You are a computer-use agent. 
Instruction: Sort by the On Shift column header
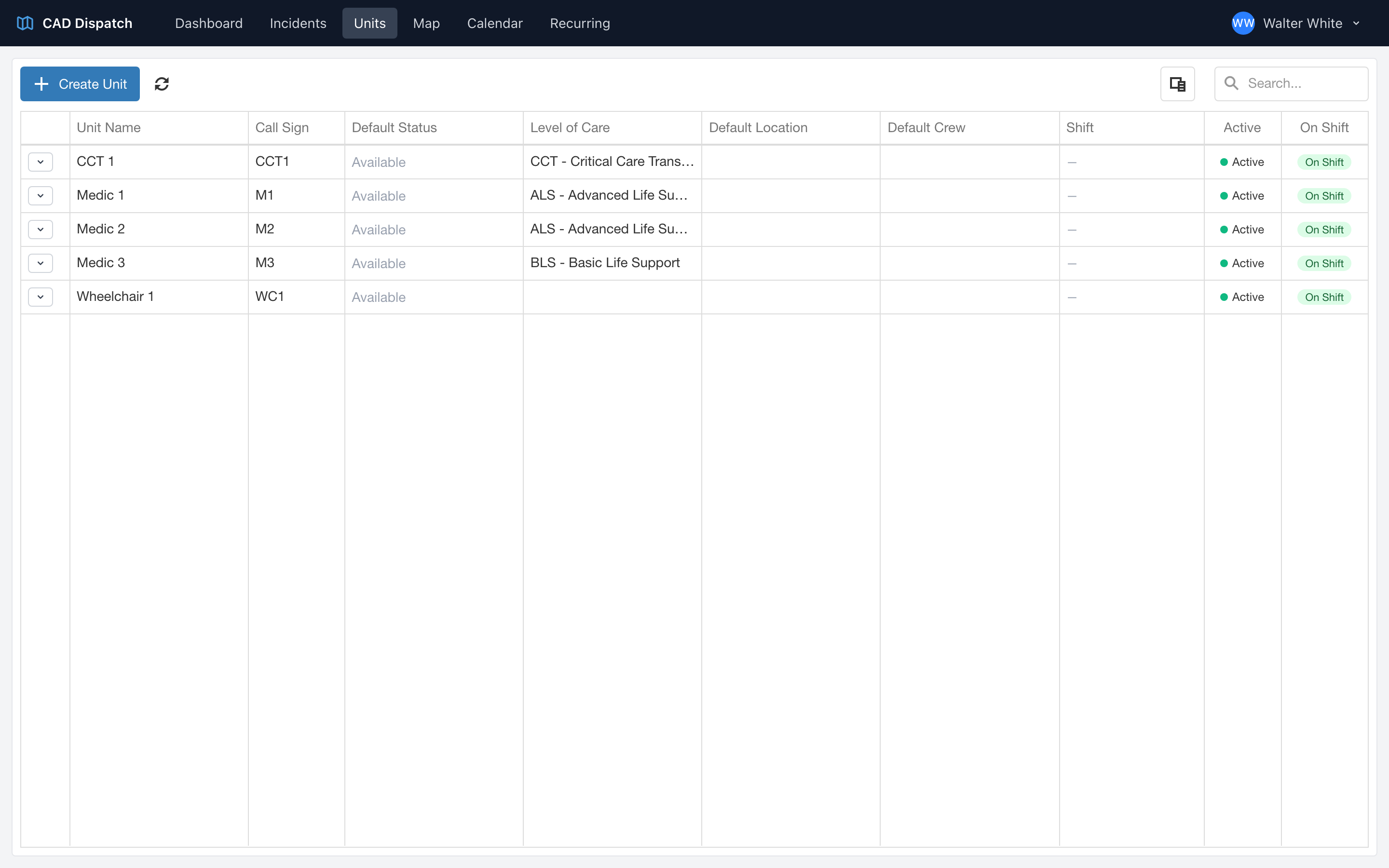point(1324,127)
